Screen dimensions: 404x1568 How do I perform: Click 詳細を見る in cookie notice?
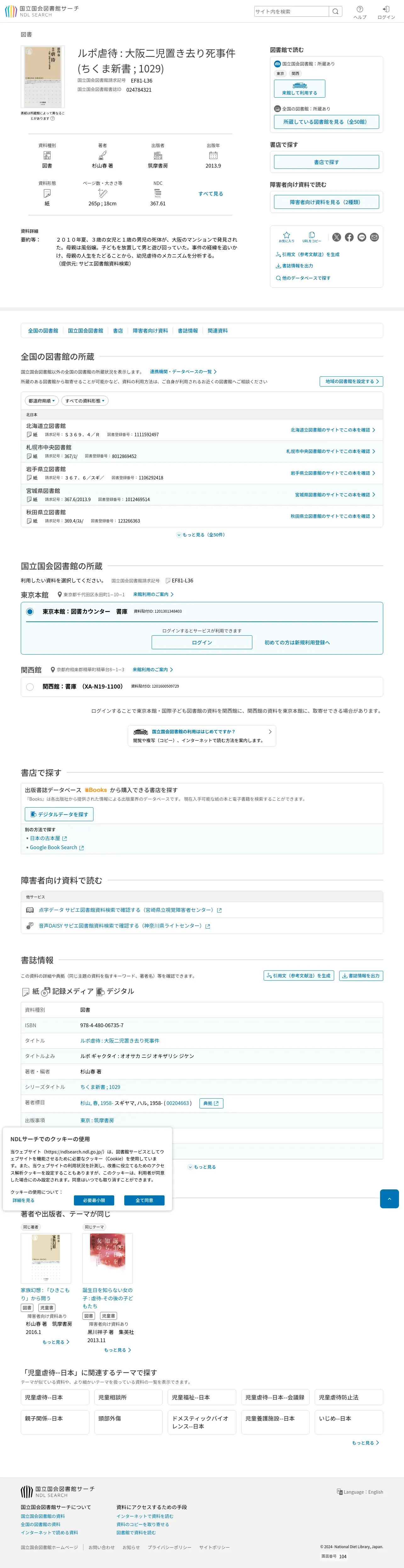(x=24, y=1200)
